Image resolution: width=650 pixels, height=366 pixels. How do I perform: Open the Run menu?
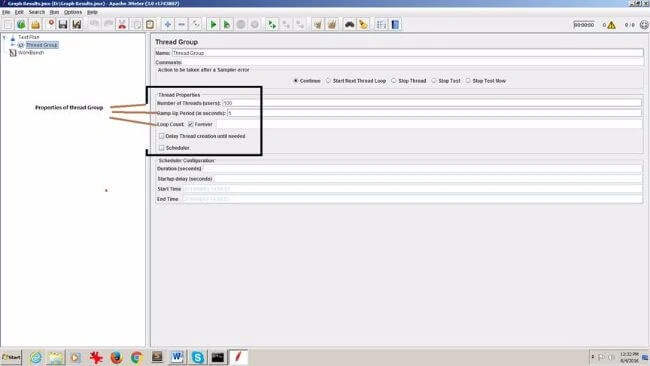(x=54, y=12)
